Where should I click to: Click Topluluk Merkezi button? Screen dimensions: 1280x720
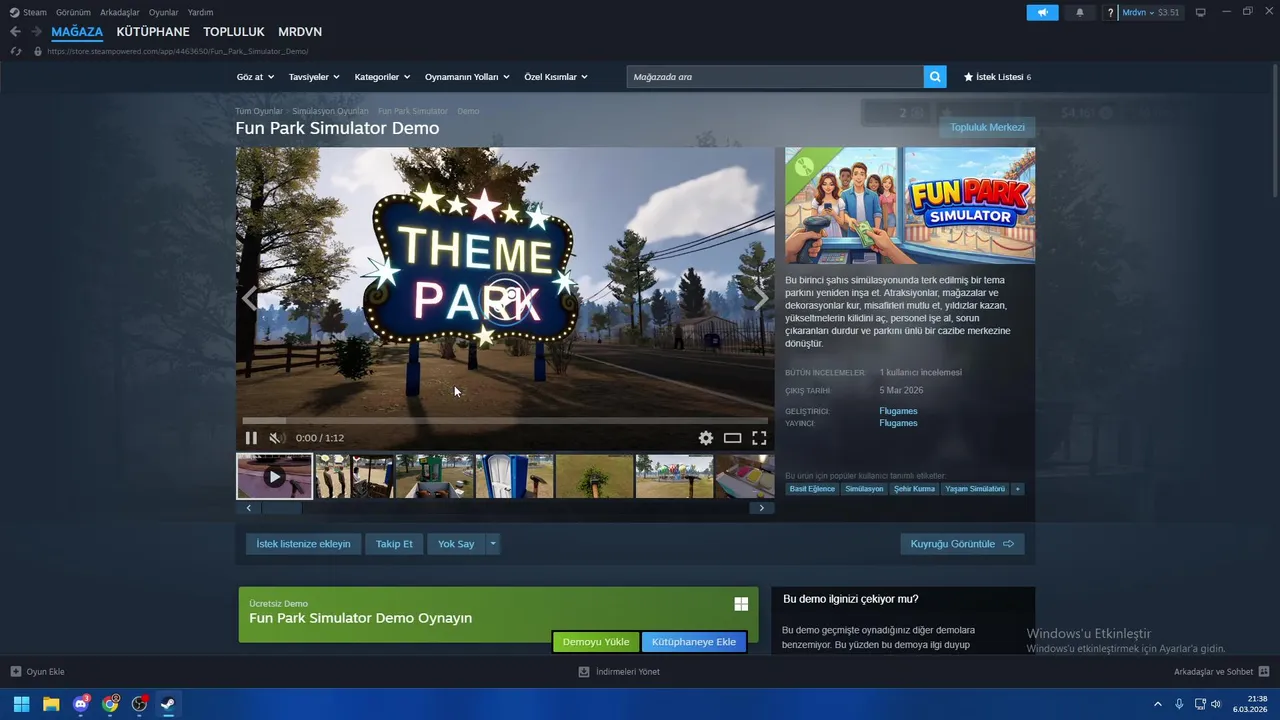pos(987,128)
